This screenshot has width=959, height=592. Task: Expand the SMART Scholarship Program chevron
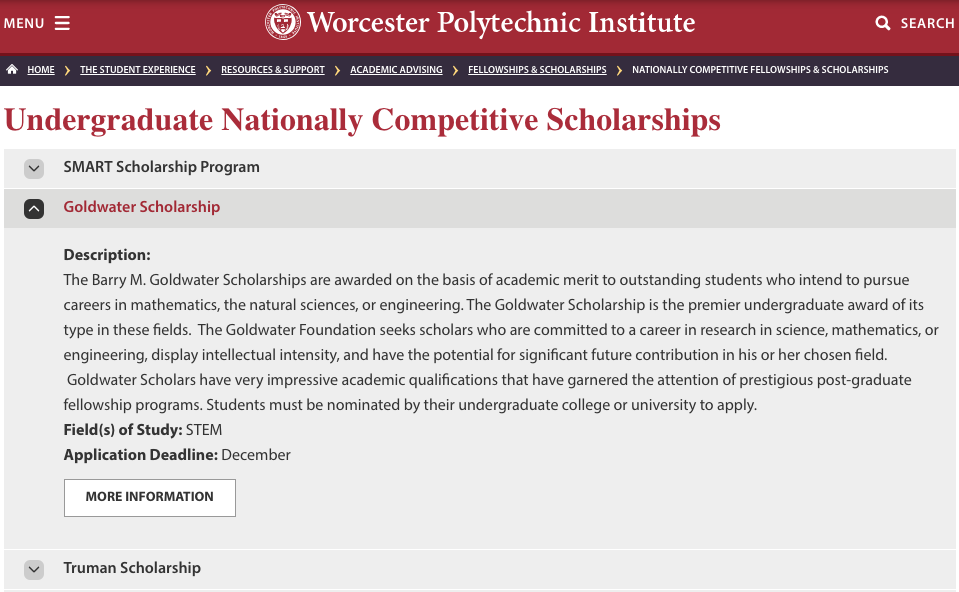point(34,169)
